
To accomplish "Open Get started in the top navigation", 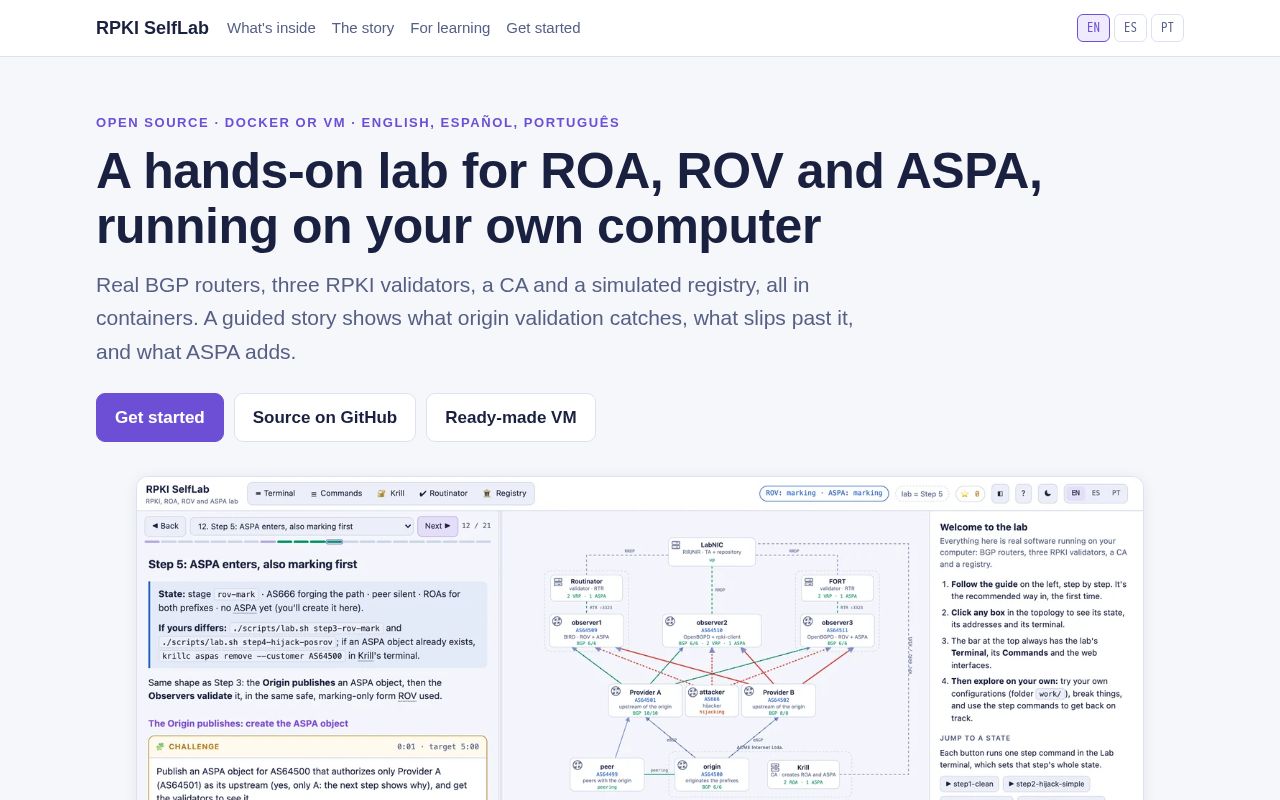I will coord(543,28).
